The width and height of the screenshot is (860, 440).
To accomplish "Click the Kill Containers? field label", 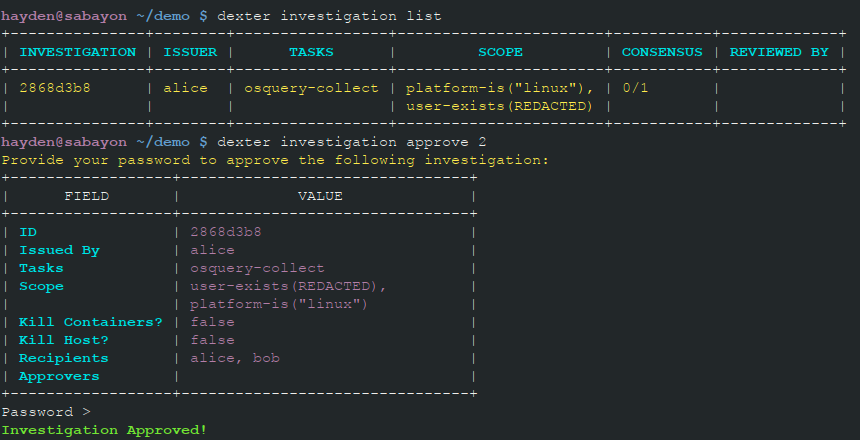I will pos(91,322).
